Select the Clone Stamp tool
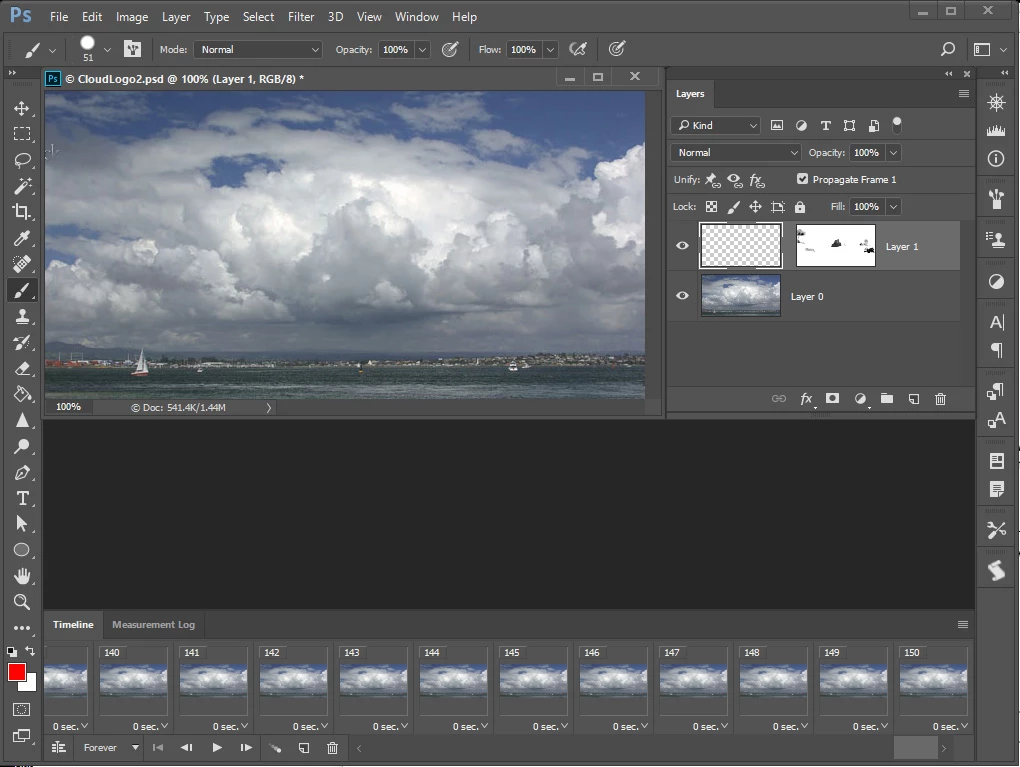Image resolution: width=1020 pixels, height=767 pixels. pyautogui.click(x=21, y=316)
